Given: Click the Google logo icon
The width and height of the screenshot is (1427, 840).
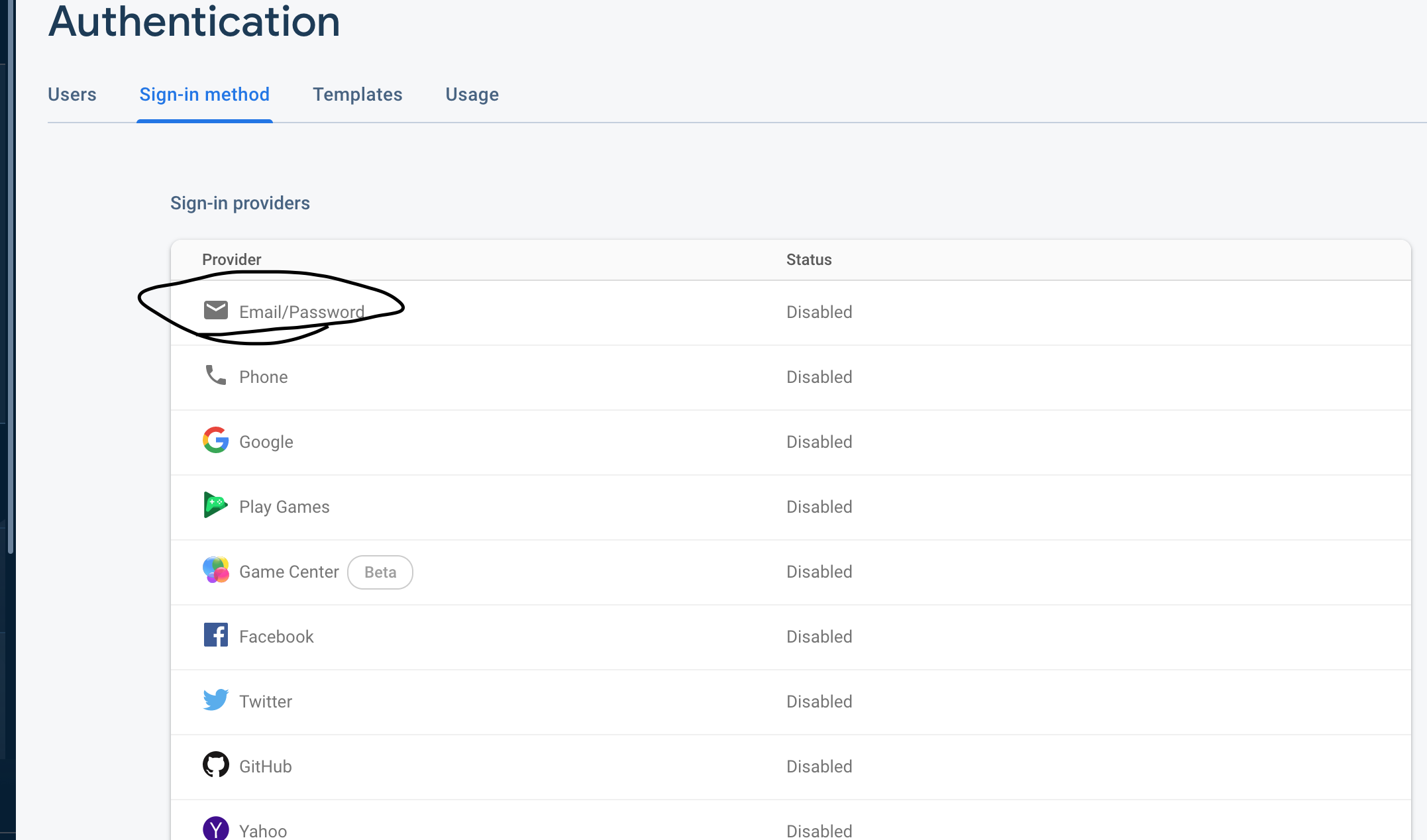Looking at the screenshot, I should (215, 440).
